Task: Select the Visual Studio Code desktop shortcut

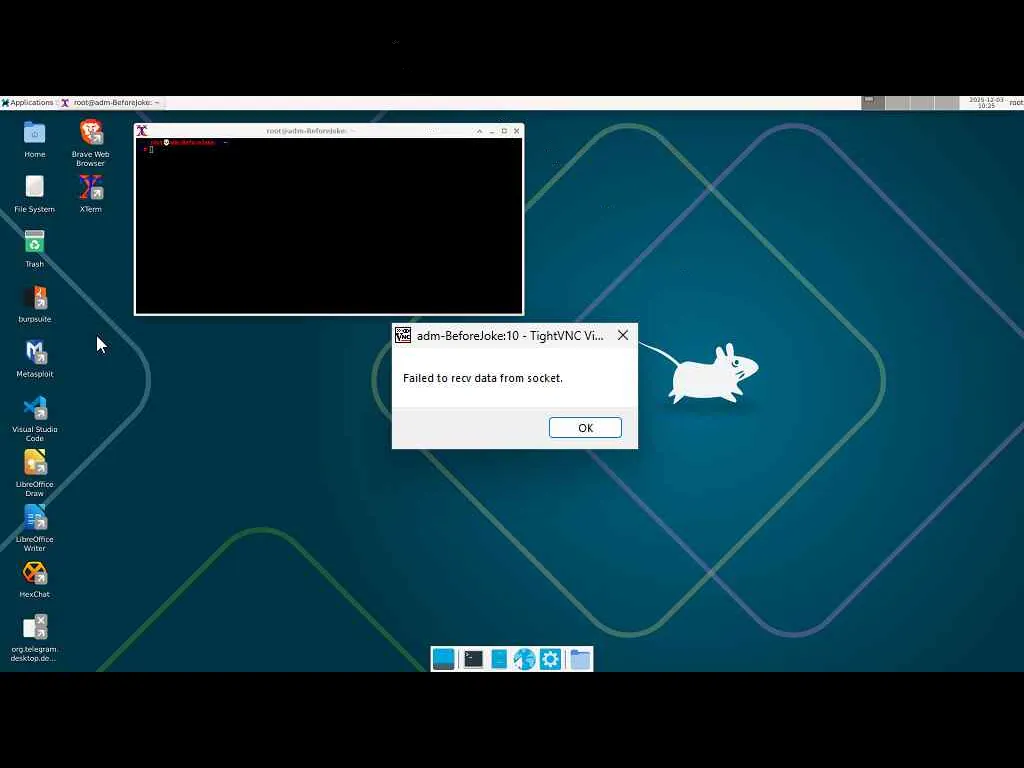Action: (35, 419)
